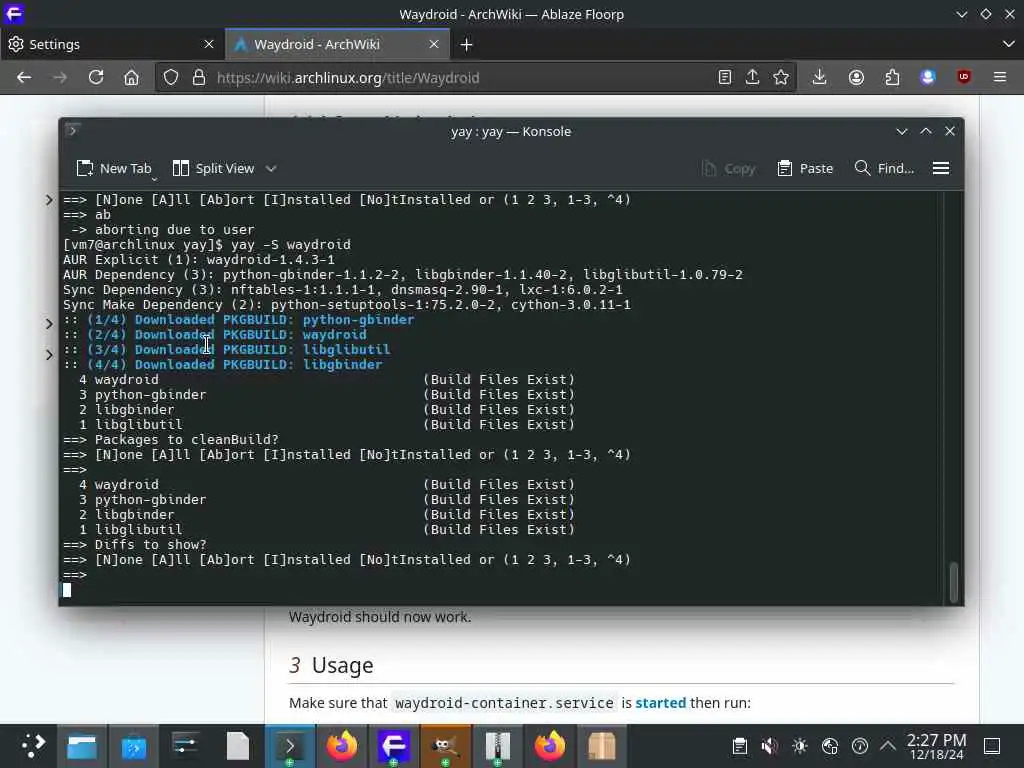Open the Discover software store in taskbar
Image resolution: width=1024 pixels, height=768 pixels.
pos(133,746)
